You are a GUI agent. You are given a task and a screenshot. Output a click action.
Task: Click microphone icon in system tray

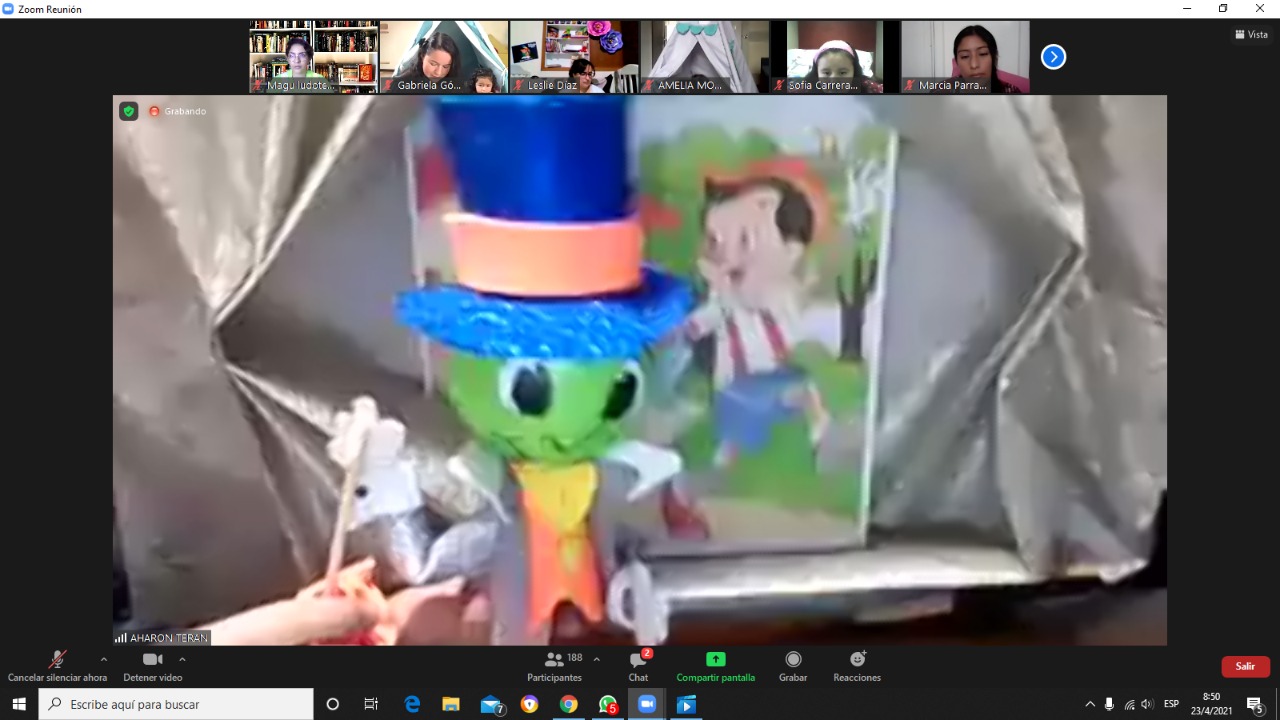[1109, 704]
